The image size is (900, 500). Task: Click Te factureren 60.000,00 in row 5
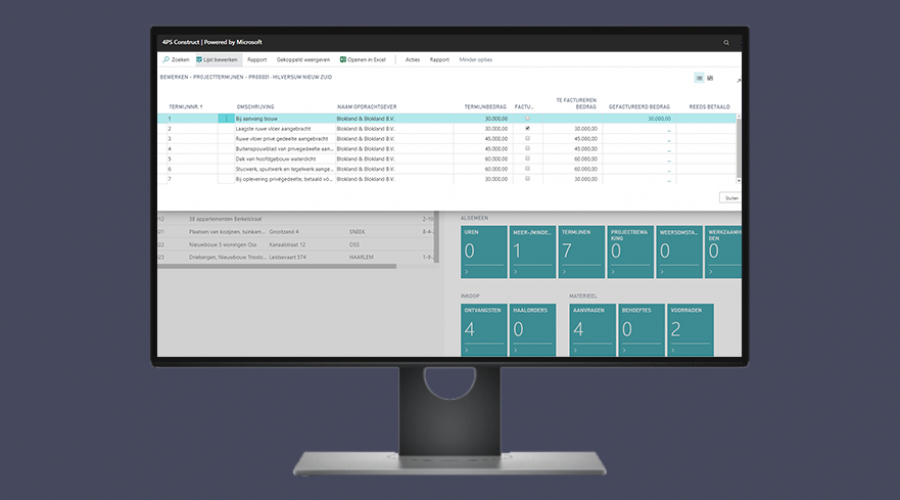(585, 159)
